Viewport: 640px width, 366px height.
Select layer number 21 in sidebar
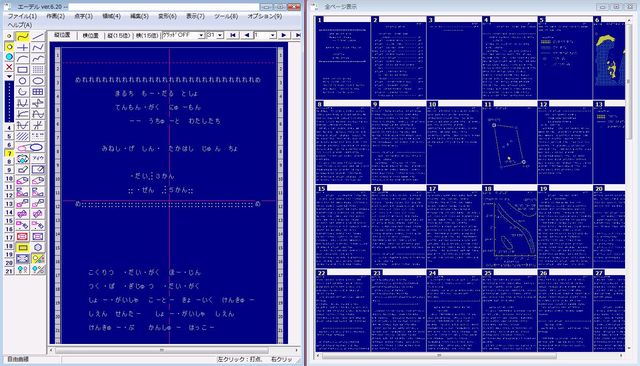[9, 271]
